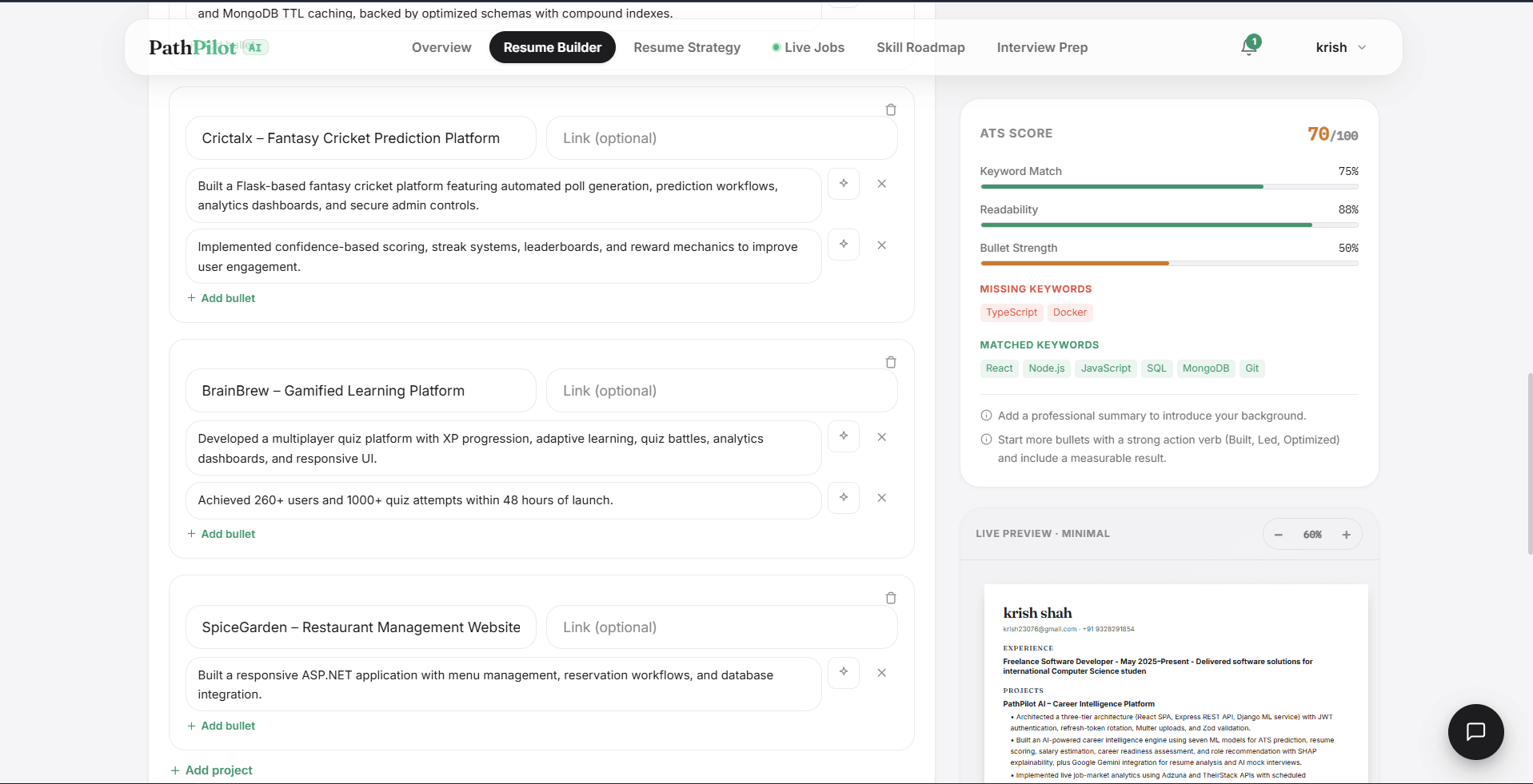Image resolution: width=1533 pixels, height=784 pixels.
Task: Remove the Achieved 260+ users bullet
Action: [881, 498]
